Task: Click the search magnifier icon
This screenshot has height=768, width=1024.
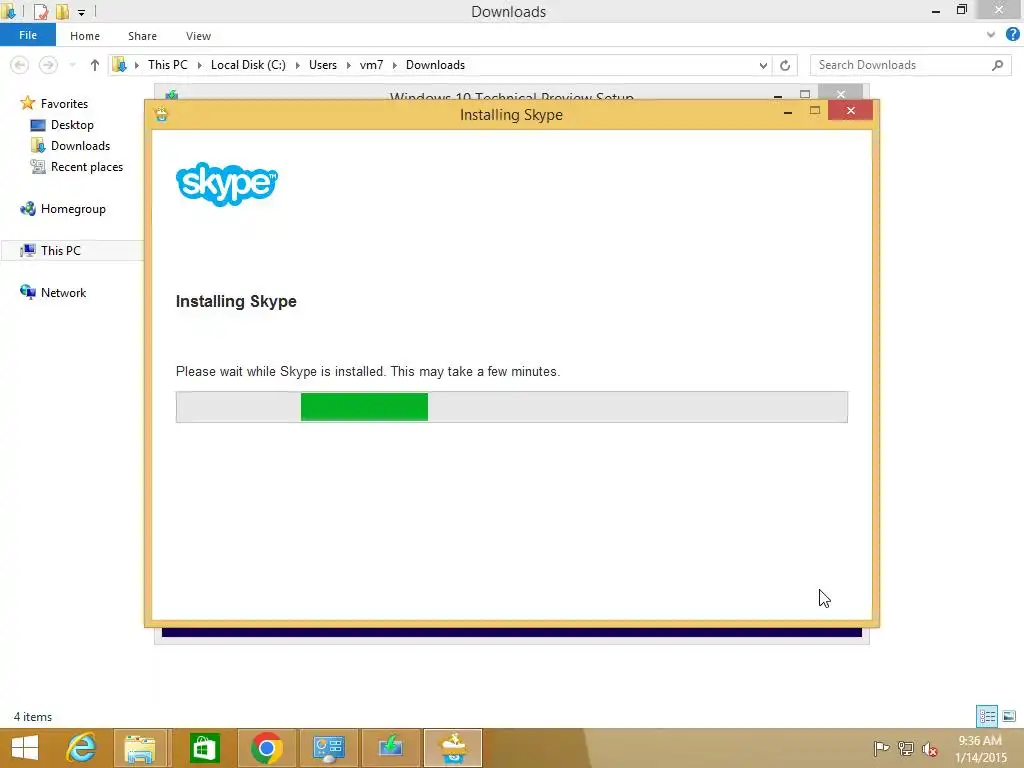Action: coord(997,65)
